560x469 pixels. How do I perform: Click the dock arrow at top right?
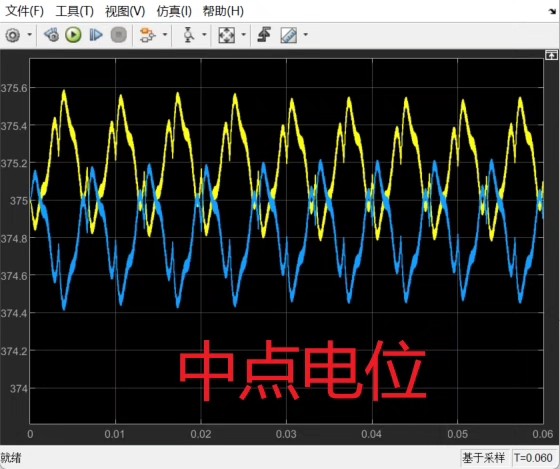point(552,11)
